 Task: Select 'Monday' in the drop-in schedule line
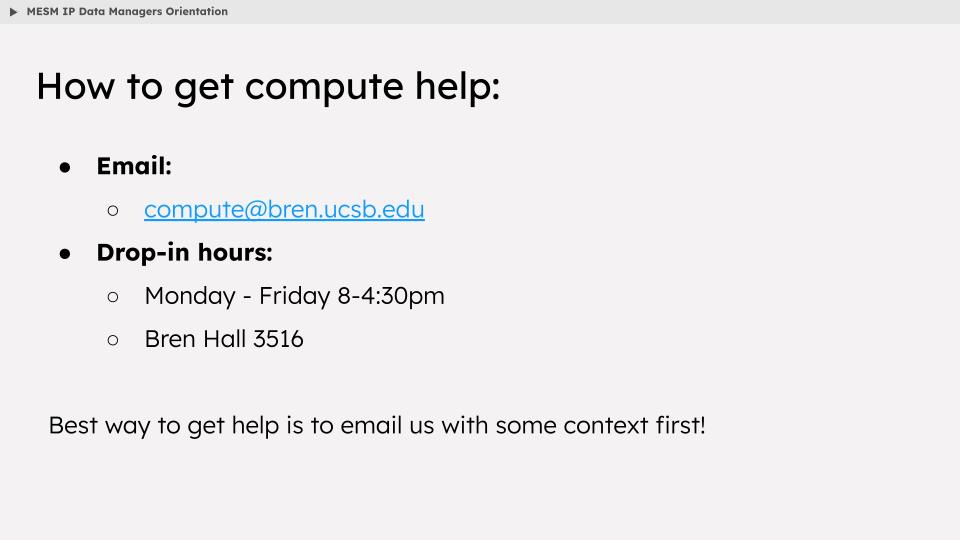click(x=190, y=296)
